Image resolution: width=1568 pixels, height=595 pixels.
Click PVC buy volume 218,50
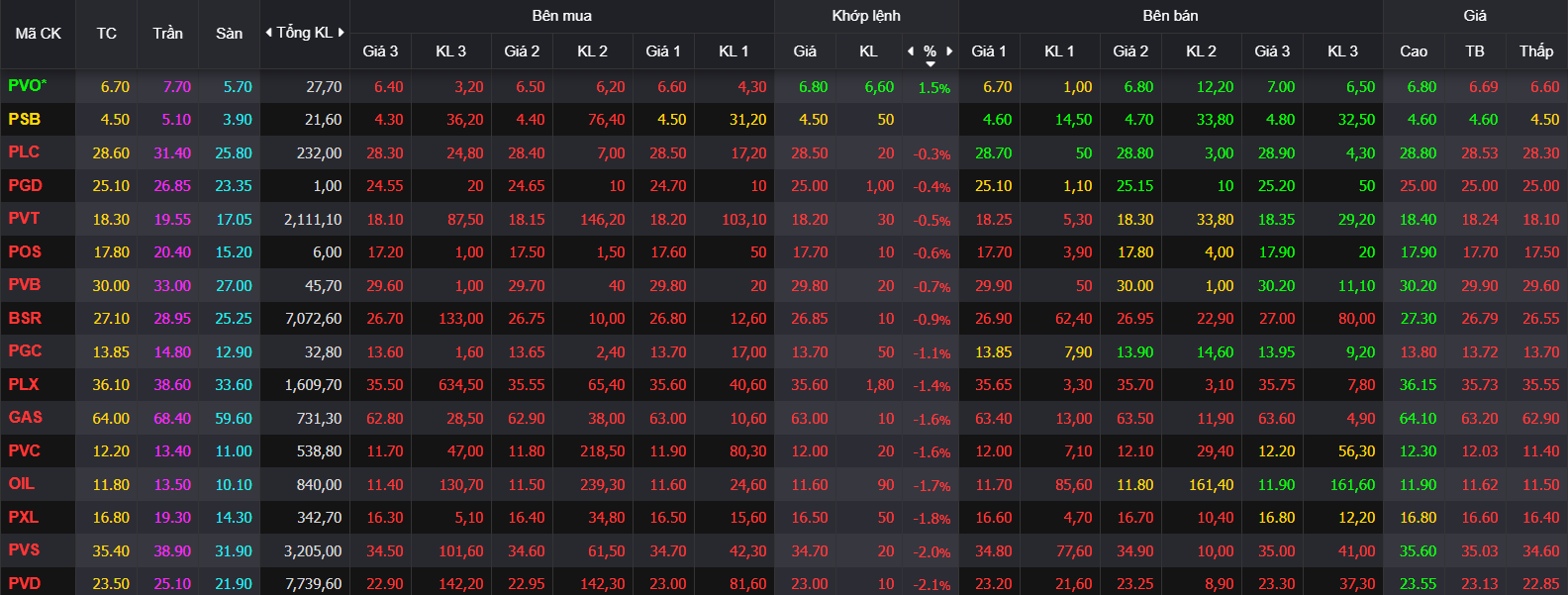[603, 451]
